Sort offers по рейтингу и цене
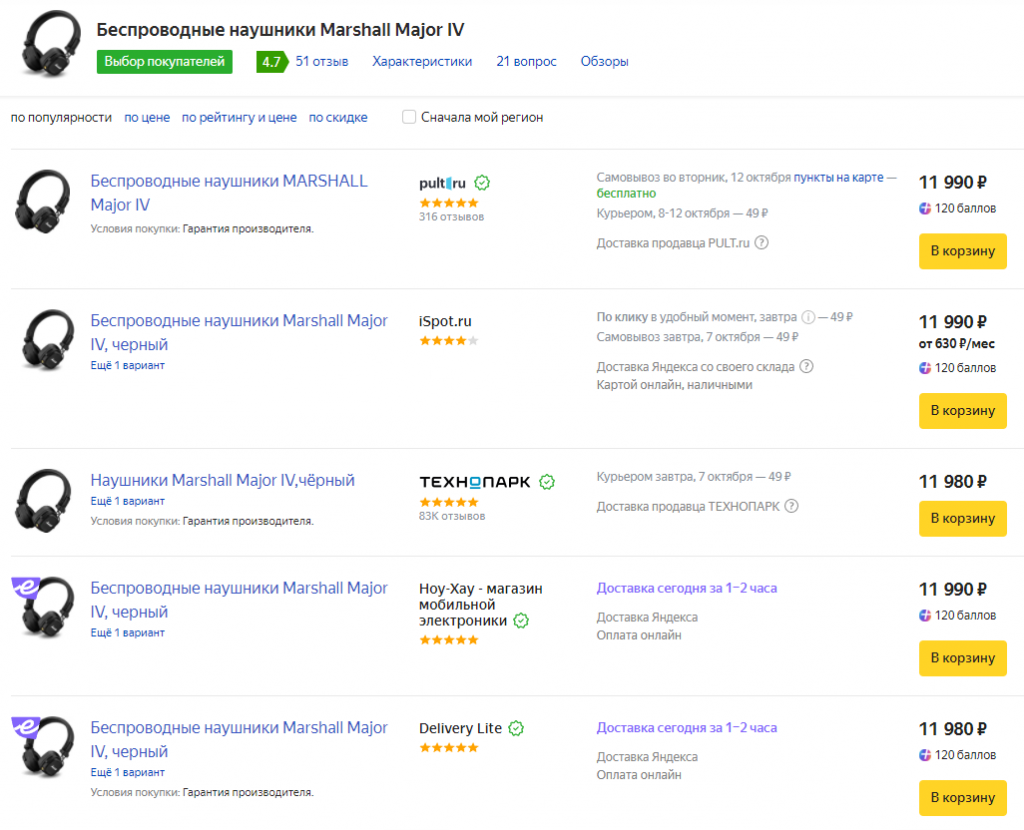The width and height of the screenshot is (1024, 830). pos(239,118)
